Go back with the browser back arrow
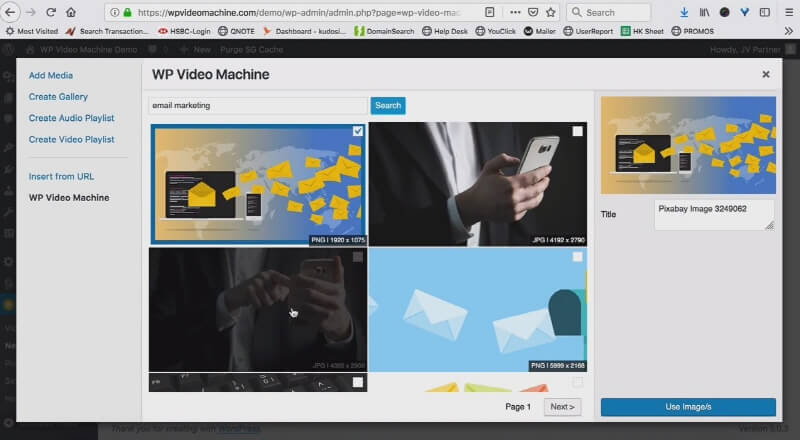 10,12
